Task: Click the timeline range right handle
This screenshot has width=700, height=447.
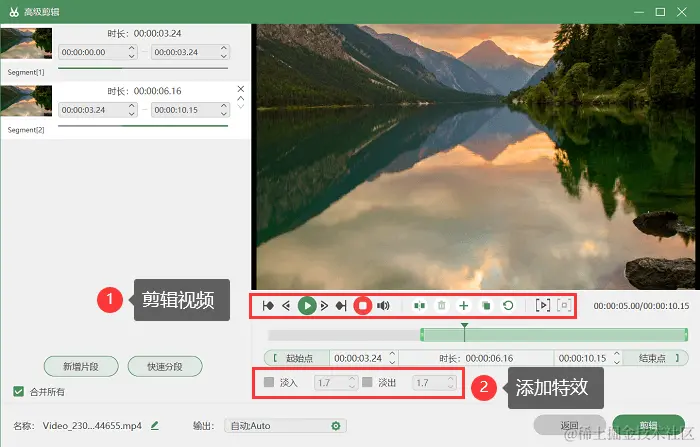Action: (686, 334)
